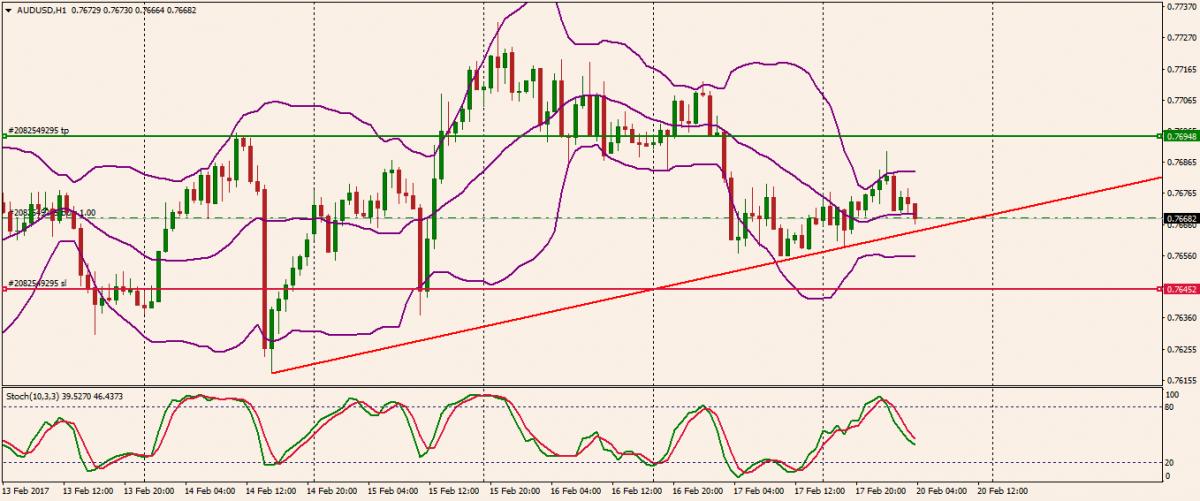Viewport: 1200px width, 501px height.
Task: Click the 16 Feb 04:00 time label
Action: (x=575, y=493)
